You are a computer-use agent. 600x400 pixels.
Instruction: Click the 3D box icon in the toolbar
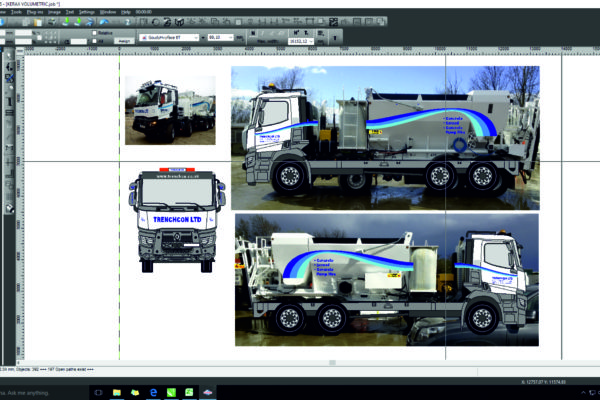click(x=179, y=22)
